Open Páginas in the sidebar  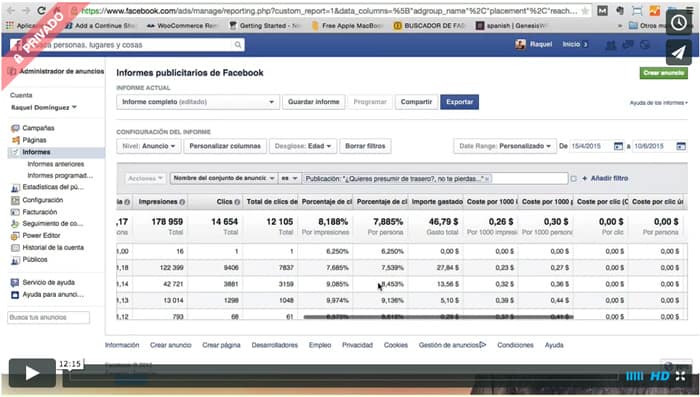pyautogui.click(x=34, y=140)
